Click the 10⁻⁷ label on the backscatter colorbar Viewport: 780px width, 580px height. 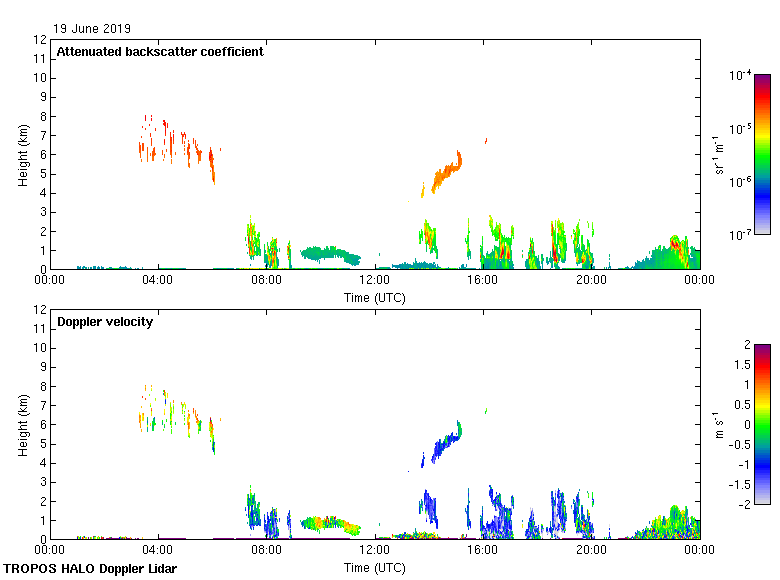(740, 235)
